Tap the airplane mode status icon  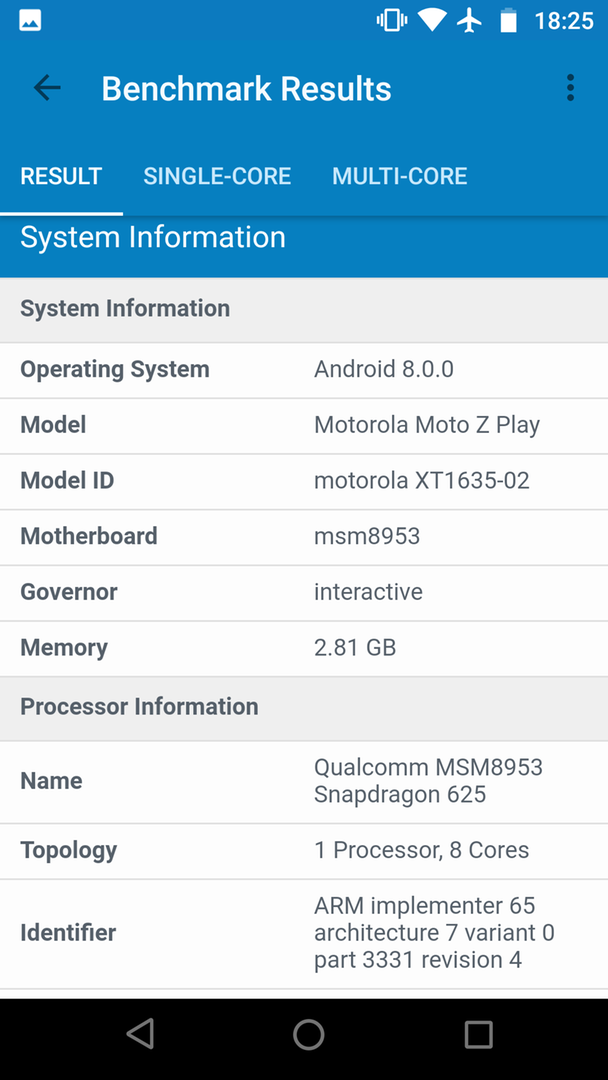tap(470, 21)
